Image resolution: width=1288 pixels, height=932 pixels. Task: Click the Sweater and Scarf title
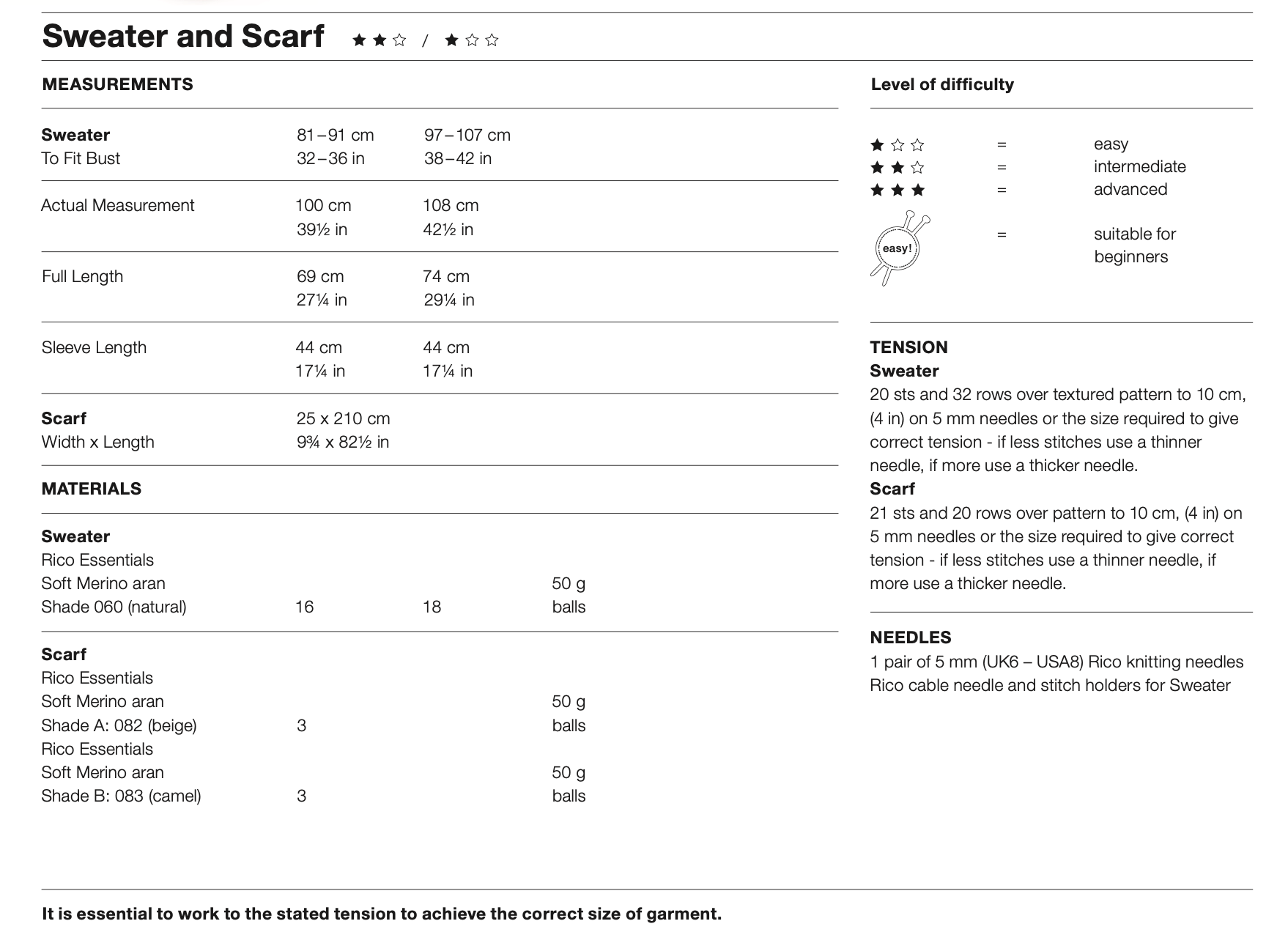(183, 36)
